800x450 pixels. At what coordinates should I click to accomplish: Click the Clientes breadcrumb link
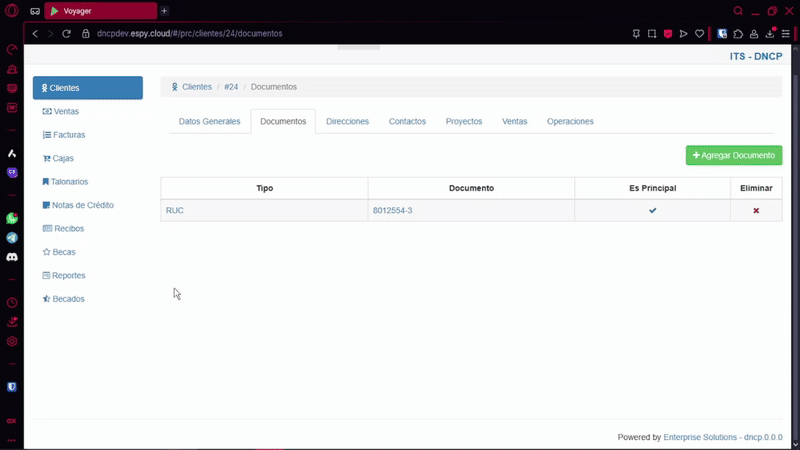196,87
